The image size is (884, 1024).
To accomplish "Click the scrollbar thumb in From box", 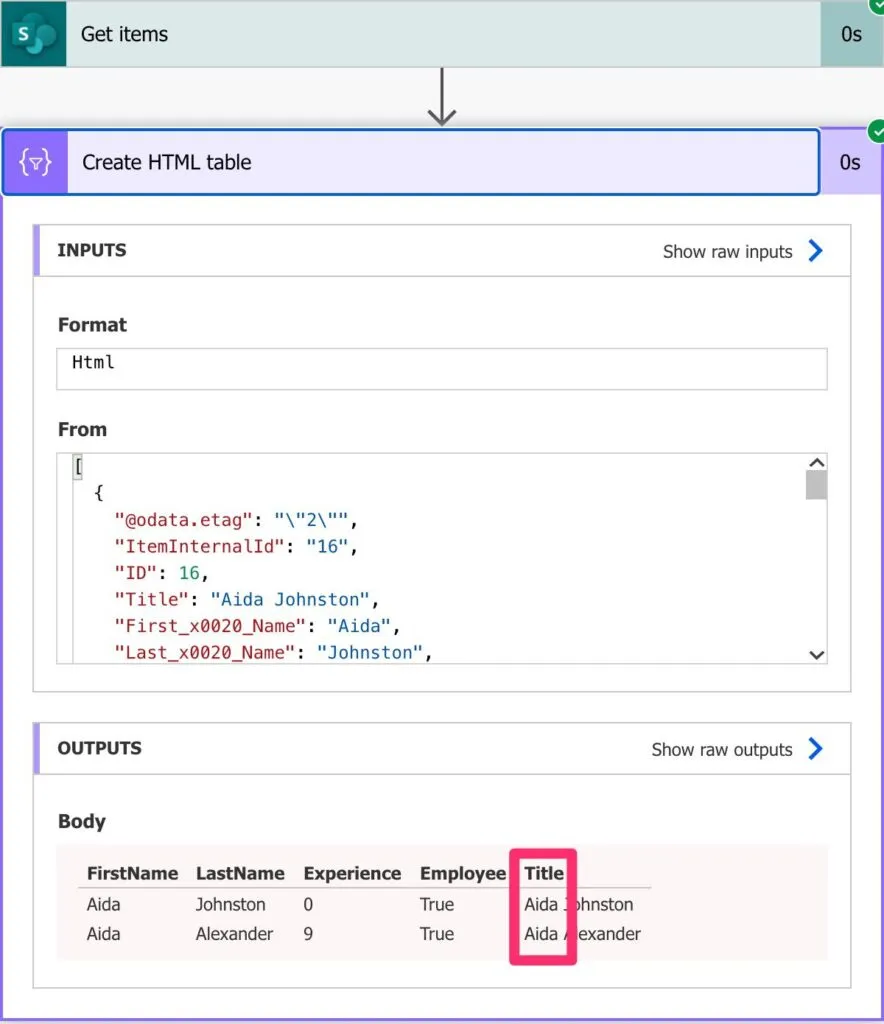I will tap(816, 485).
